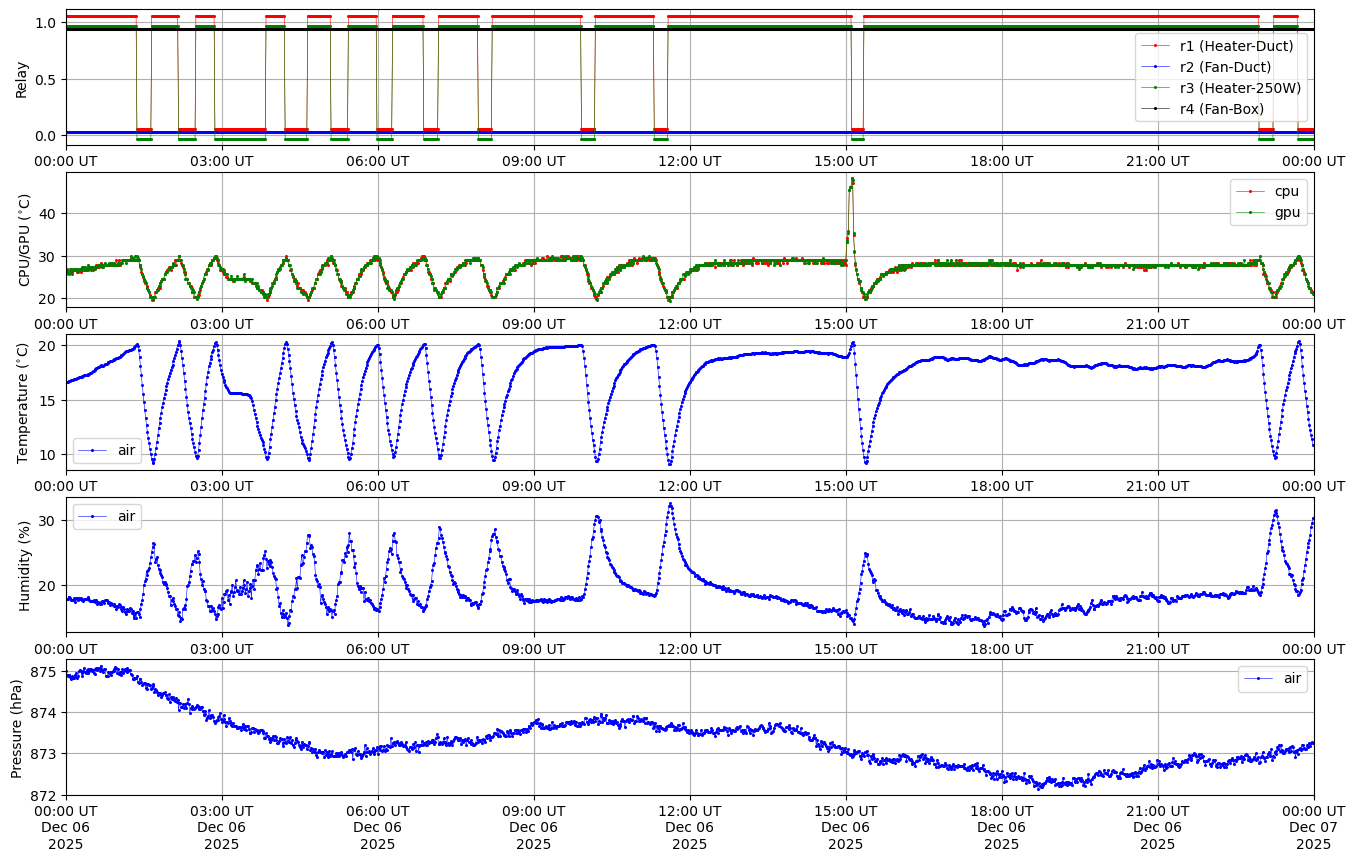
Task: Click the CPU/GPU (°C) y-axis label
Action: click(25, 240)
